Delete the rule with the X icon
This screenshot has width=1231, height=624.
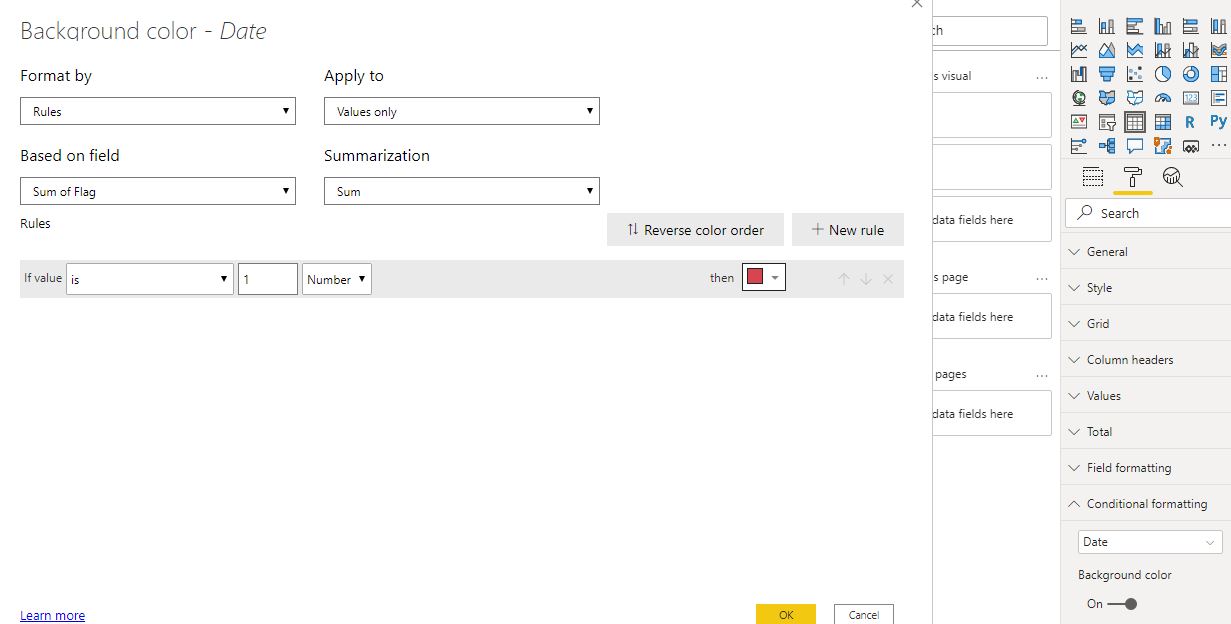pos(888,279)
